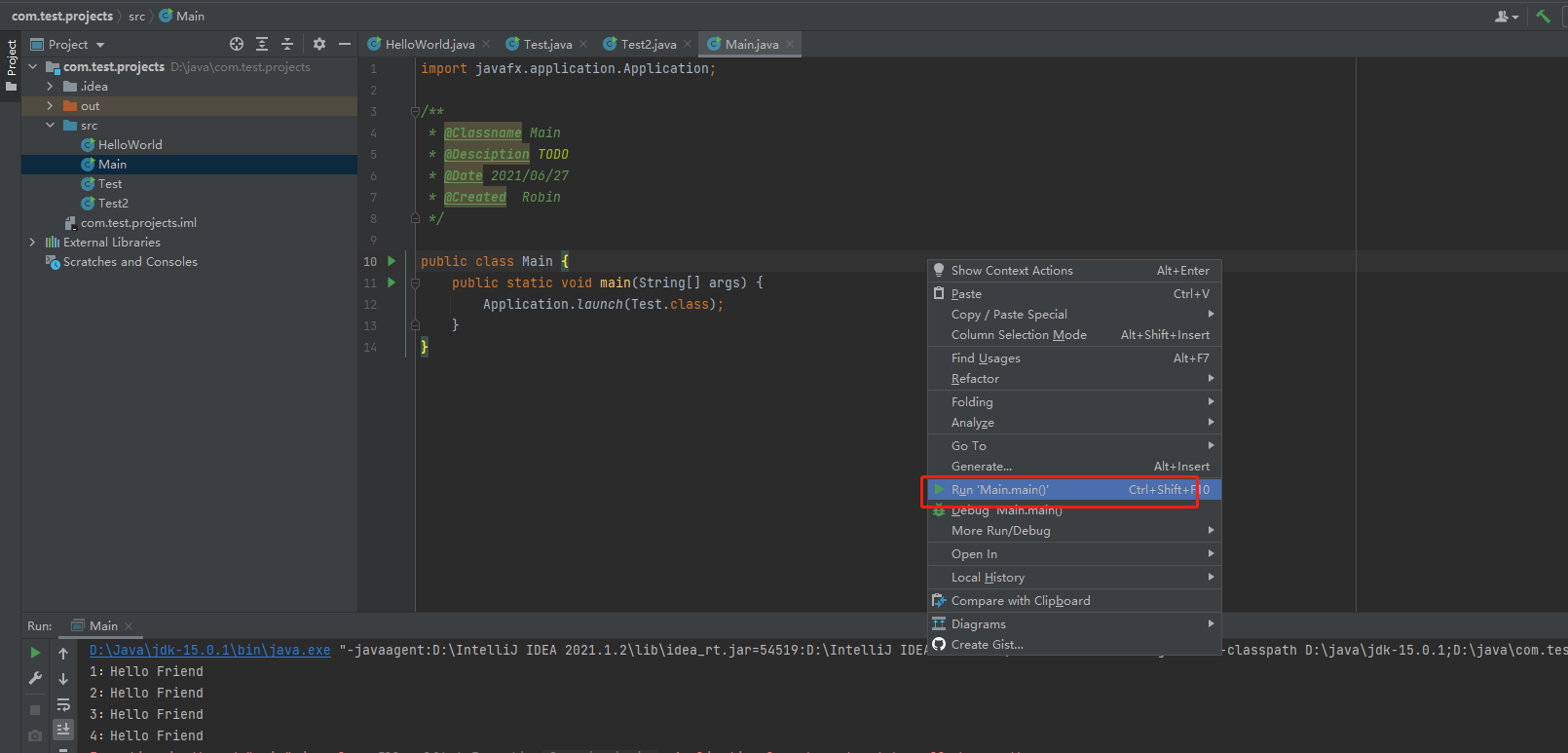This screenshot has width=1568, height=753.
Task: Open Project panel gear settings
Action: point(319,44)
